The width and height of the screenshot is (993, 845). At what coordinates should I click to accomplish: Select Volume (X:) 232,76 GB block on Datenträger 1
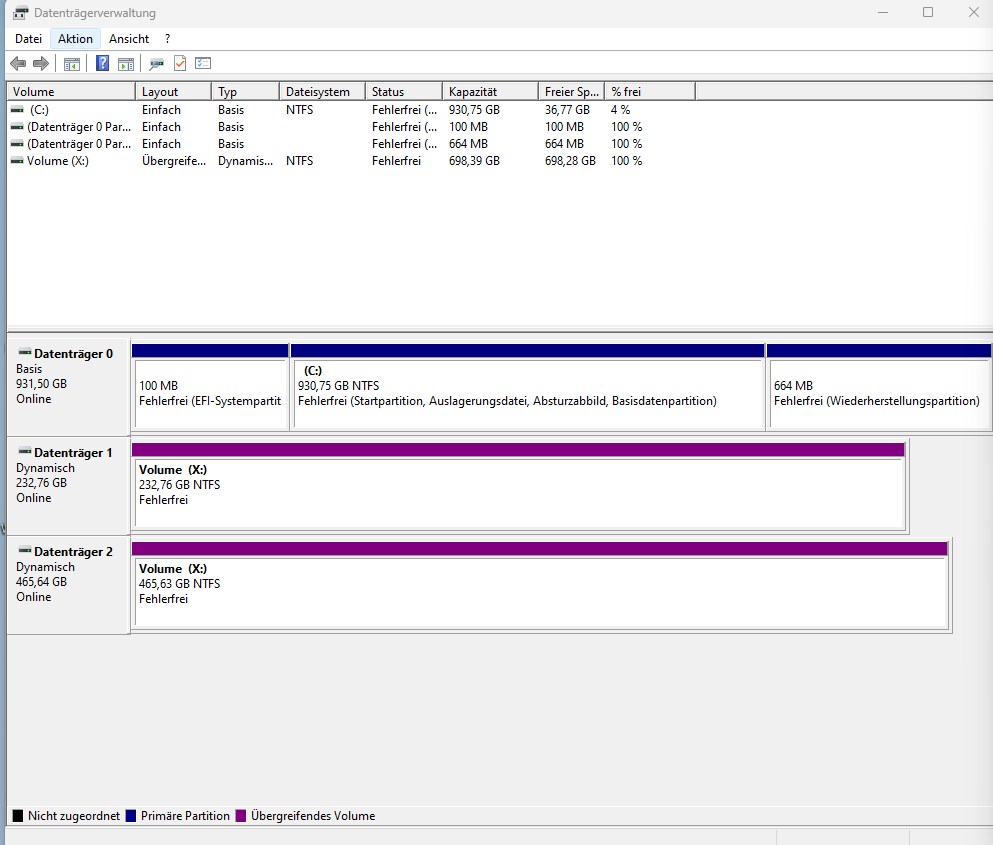pyautogui.click(x=519, y=486)
